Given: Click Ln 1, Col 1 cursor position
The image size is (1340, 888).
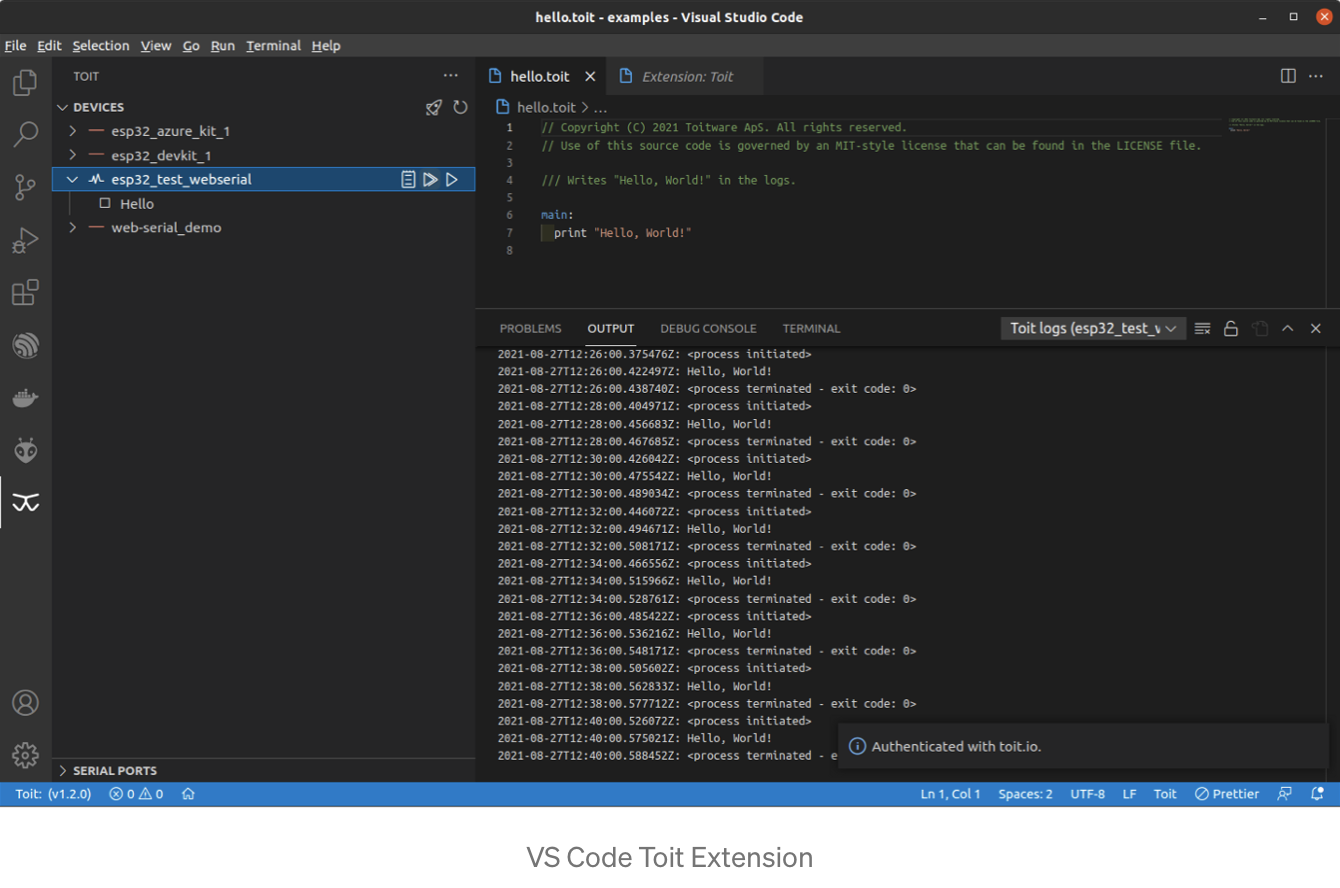Looking at the screenshot, I should coord(950,794).
